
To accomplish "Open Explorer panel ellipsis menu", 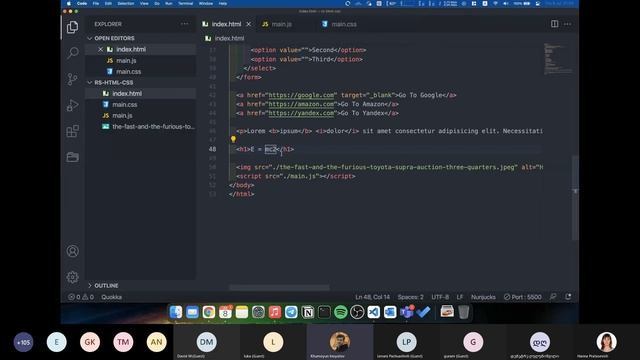I will [184, 24].
